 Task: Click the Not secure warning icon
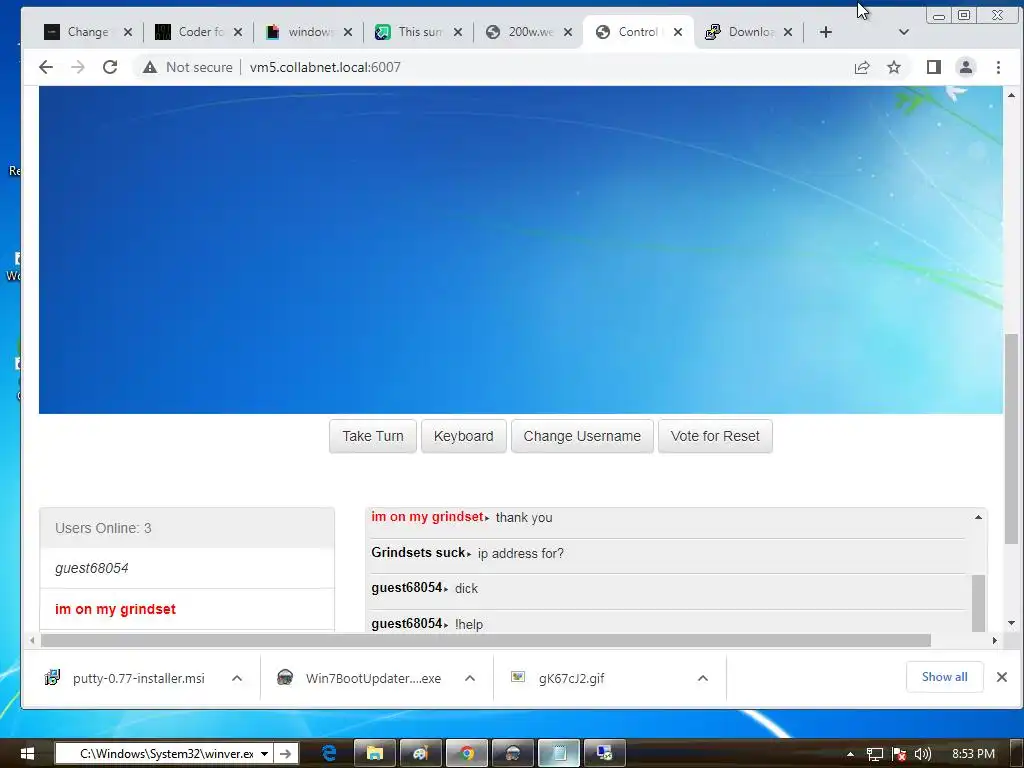(150, 67)
